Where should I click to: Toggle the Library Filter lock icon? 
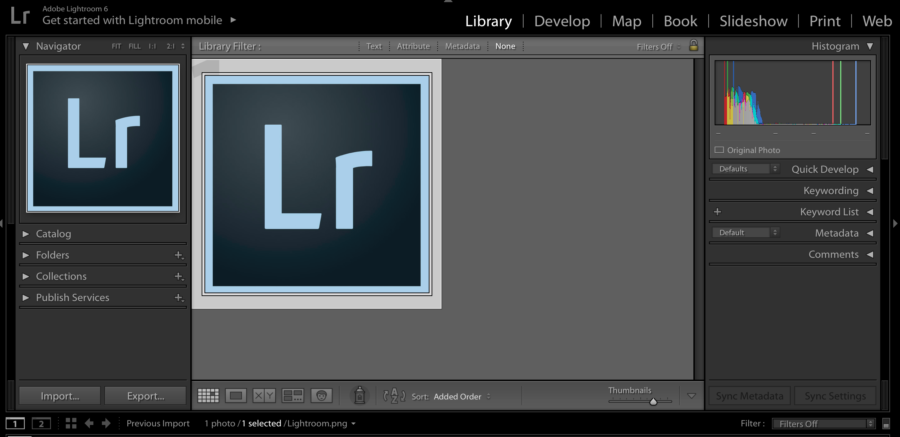pyautogui.click(x=693, y=45)
